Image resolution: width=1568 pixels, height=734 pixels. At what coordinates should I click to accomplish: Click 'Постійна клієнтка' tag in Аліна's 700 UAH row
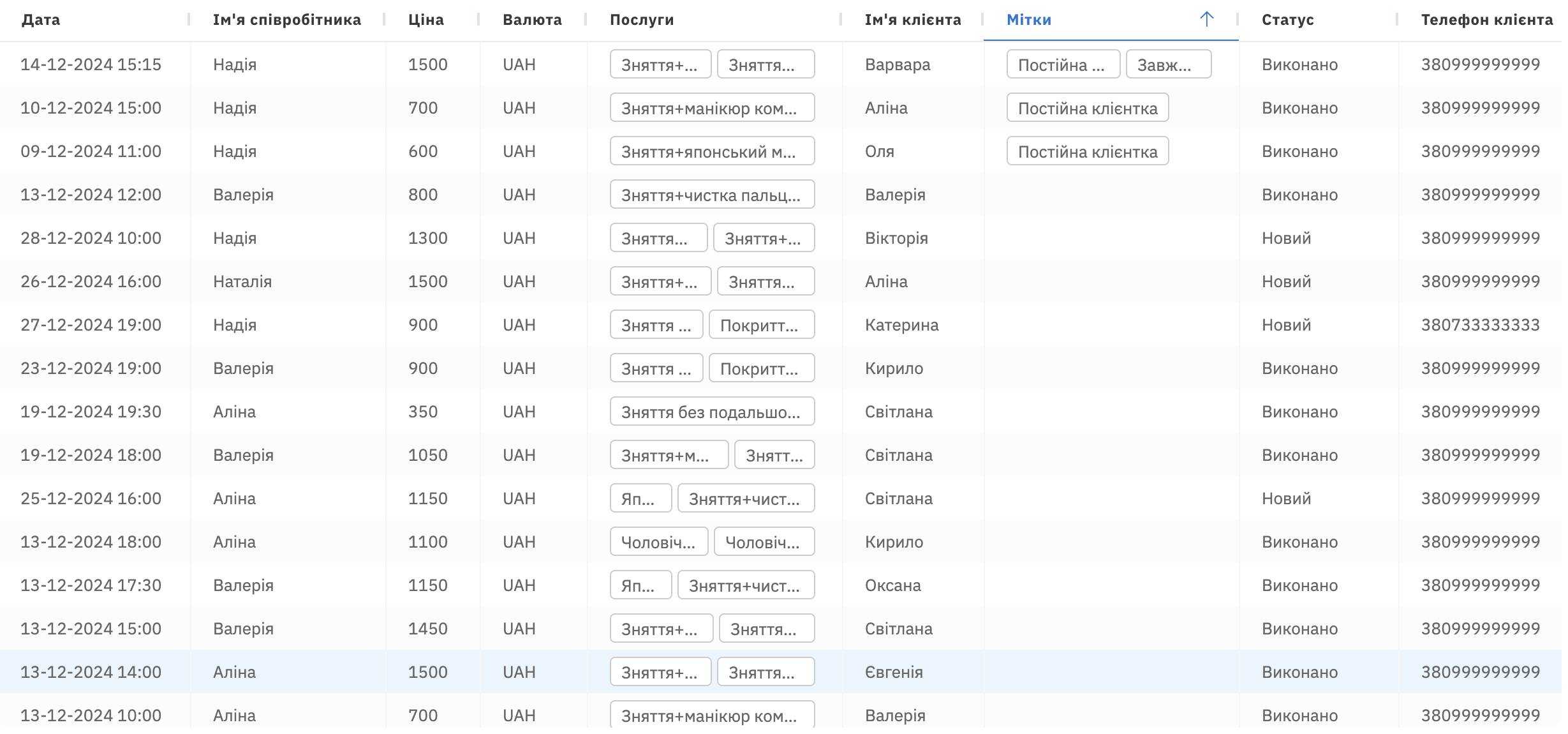(1087, 108)
